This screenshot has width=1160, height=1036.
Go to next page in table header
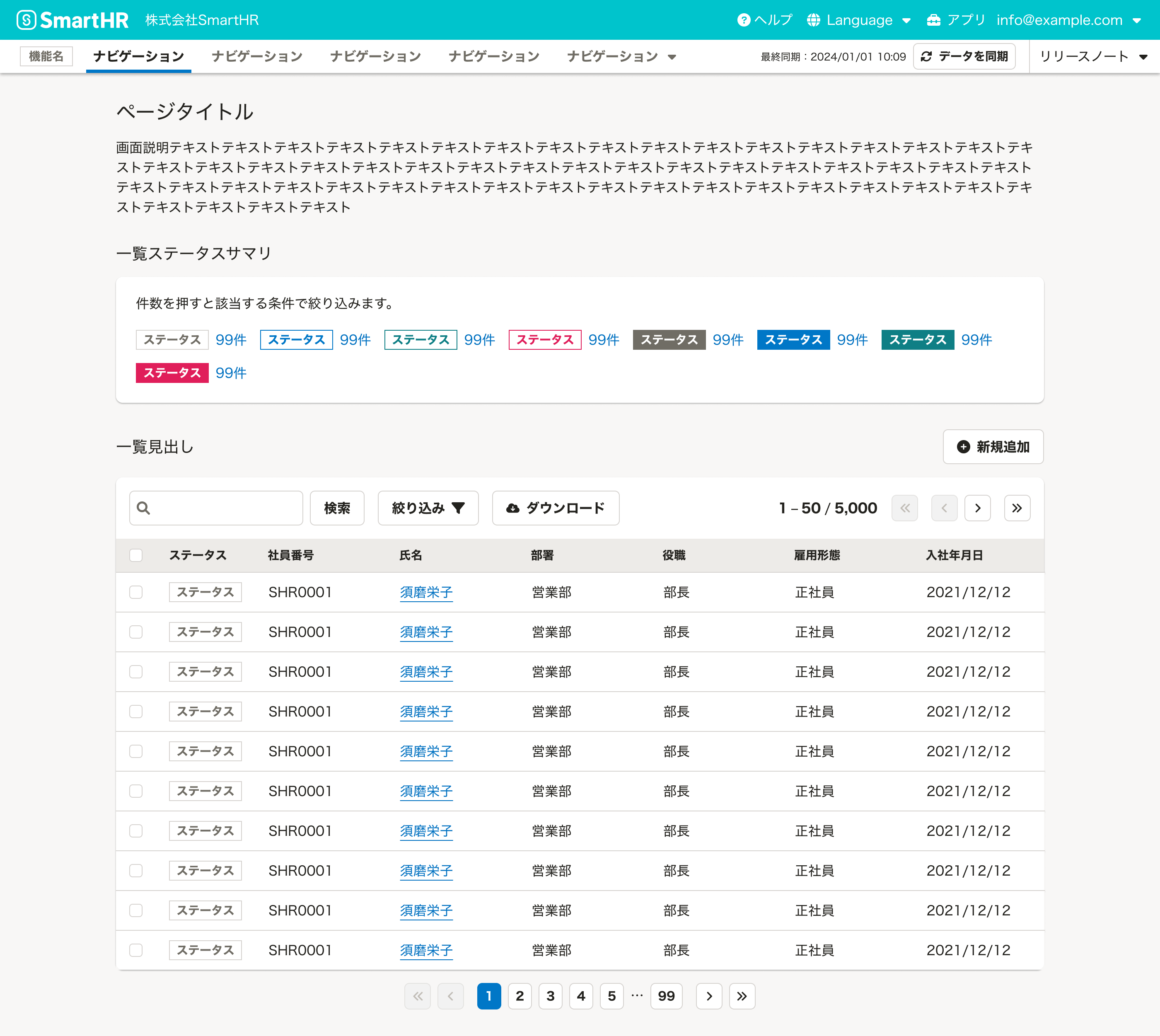(977, 508)
